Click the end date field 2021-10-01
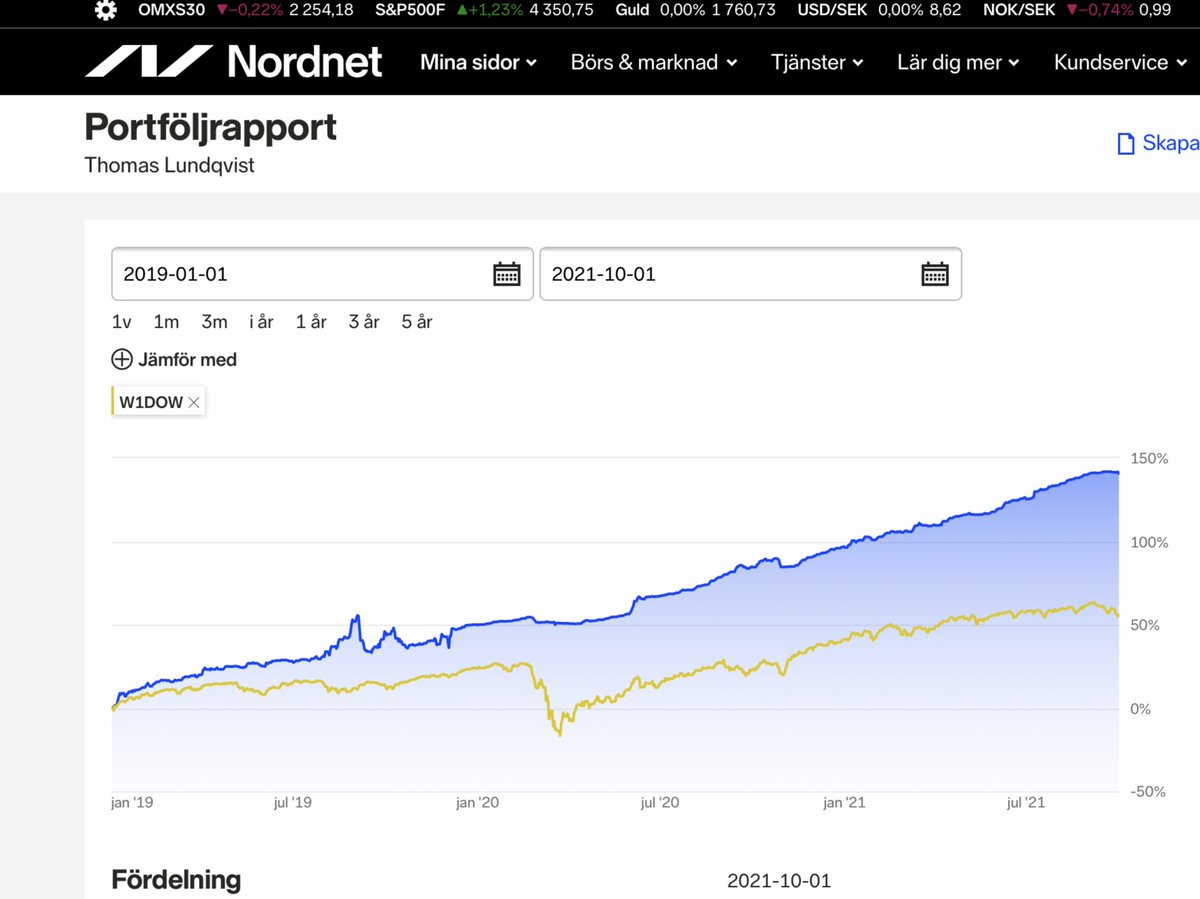 tap(751, 274)
